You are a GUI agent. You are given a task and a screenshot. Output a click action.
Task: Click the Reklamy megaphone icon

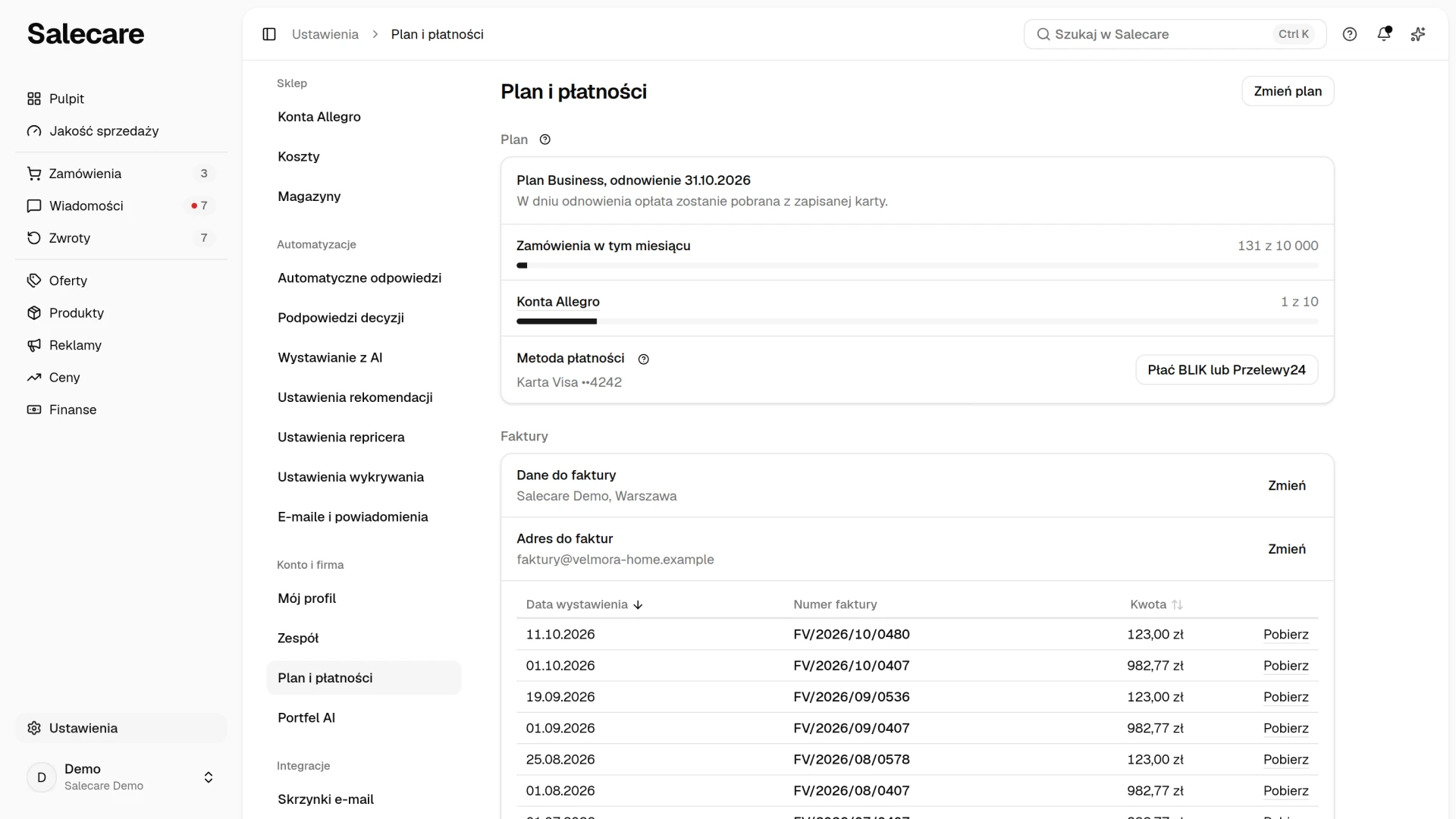[34, 345]
